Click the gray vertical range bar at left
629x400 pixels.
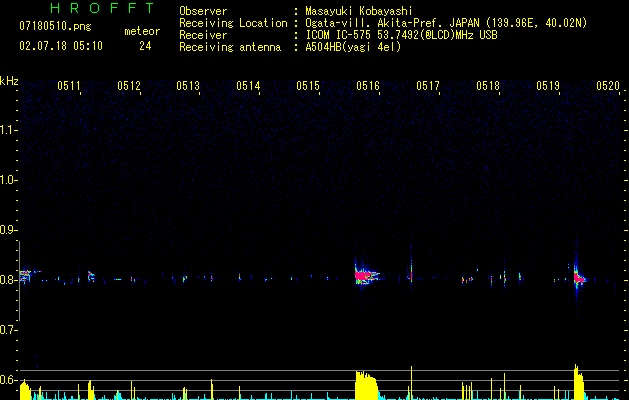(19, 281)
